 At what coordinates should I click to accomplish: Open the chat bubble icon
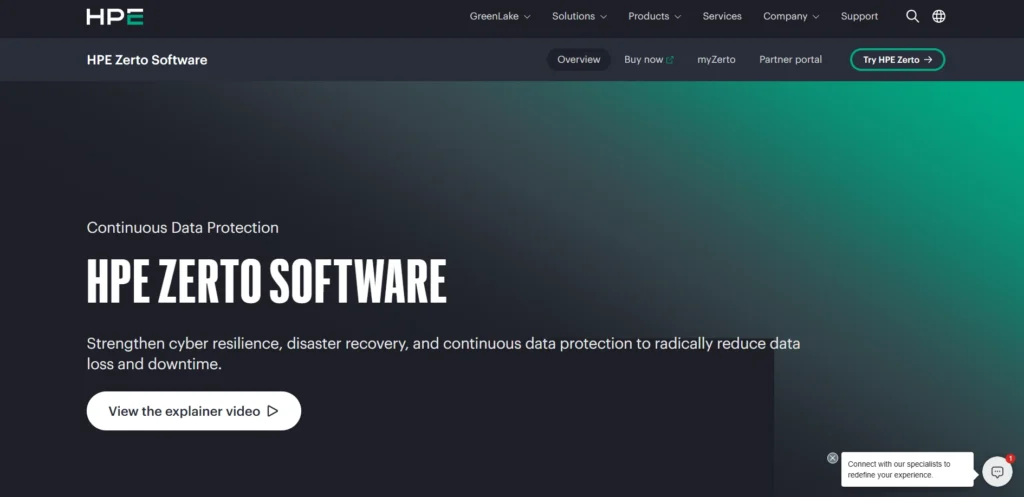click(x=997, y=471)
